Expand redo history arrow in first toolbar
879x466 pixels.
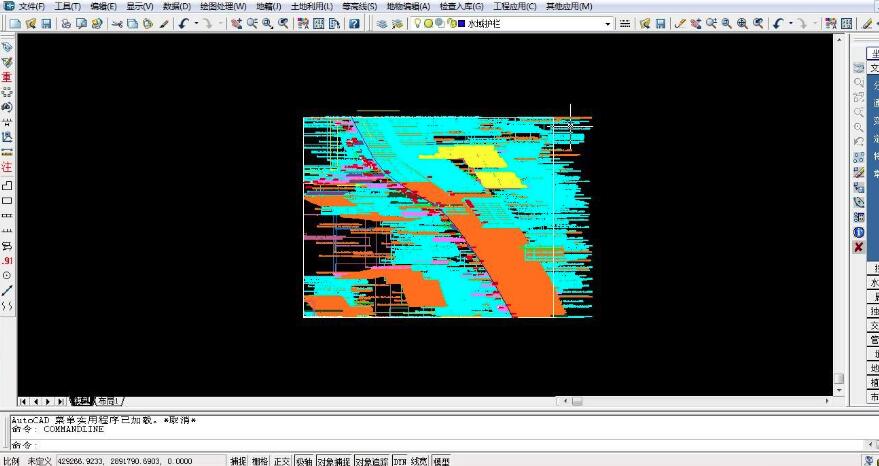[220, 24]
